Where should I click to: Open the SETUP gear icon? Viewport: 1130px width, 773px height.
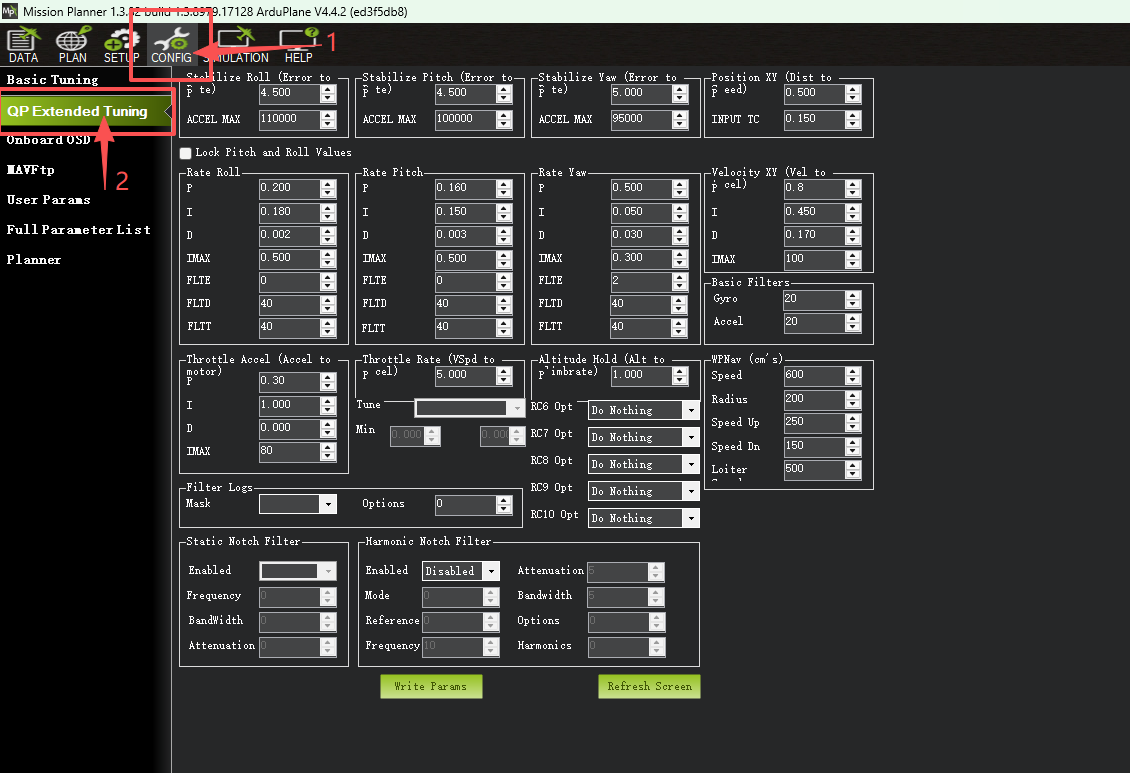click(121, 45)
